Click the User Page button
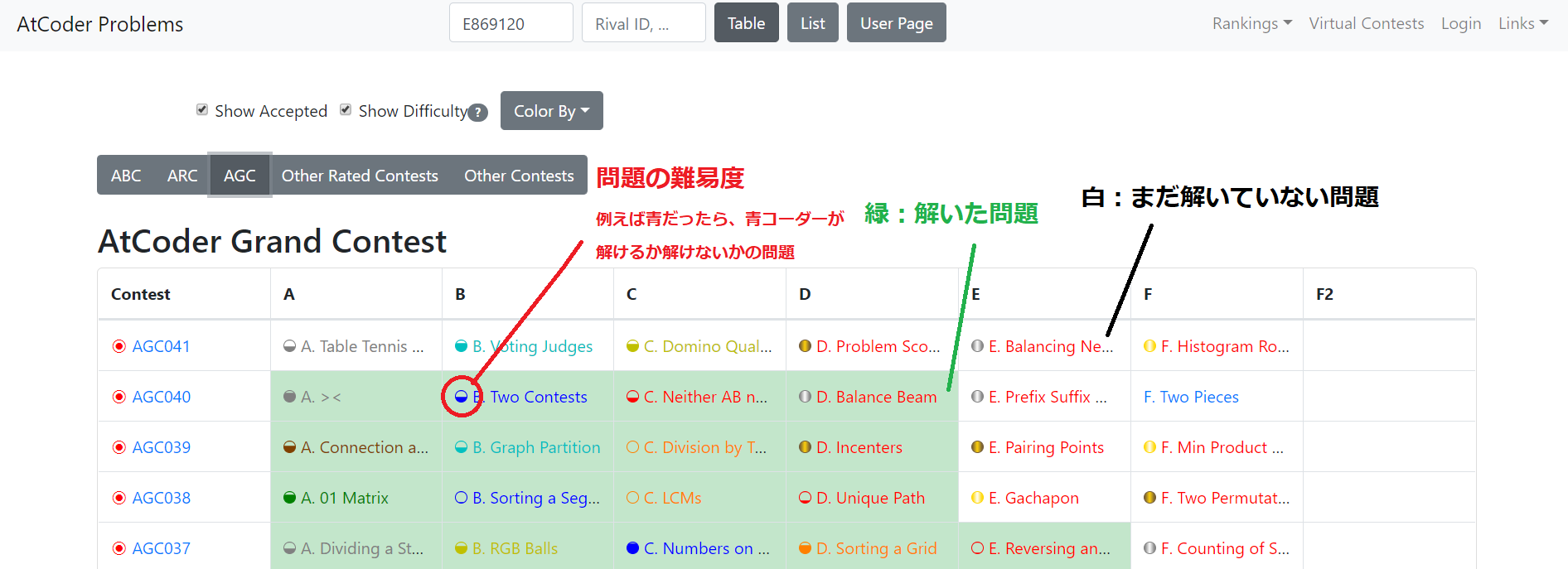 [x=897, y=23]
